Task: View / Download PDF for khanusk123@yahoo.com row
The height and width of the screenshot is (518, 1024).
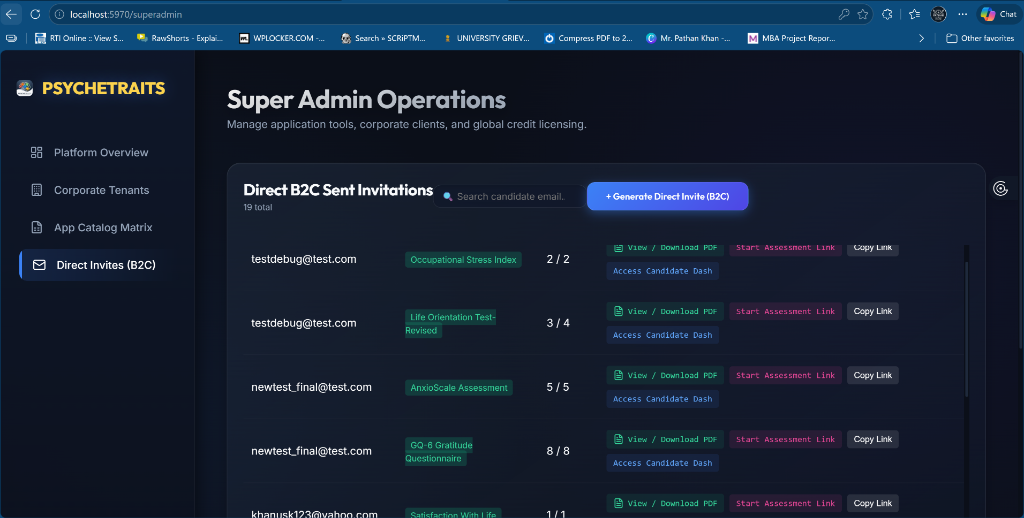Action: (x=665, y=504)
